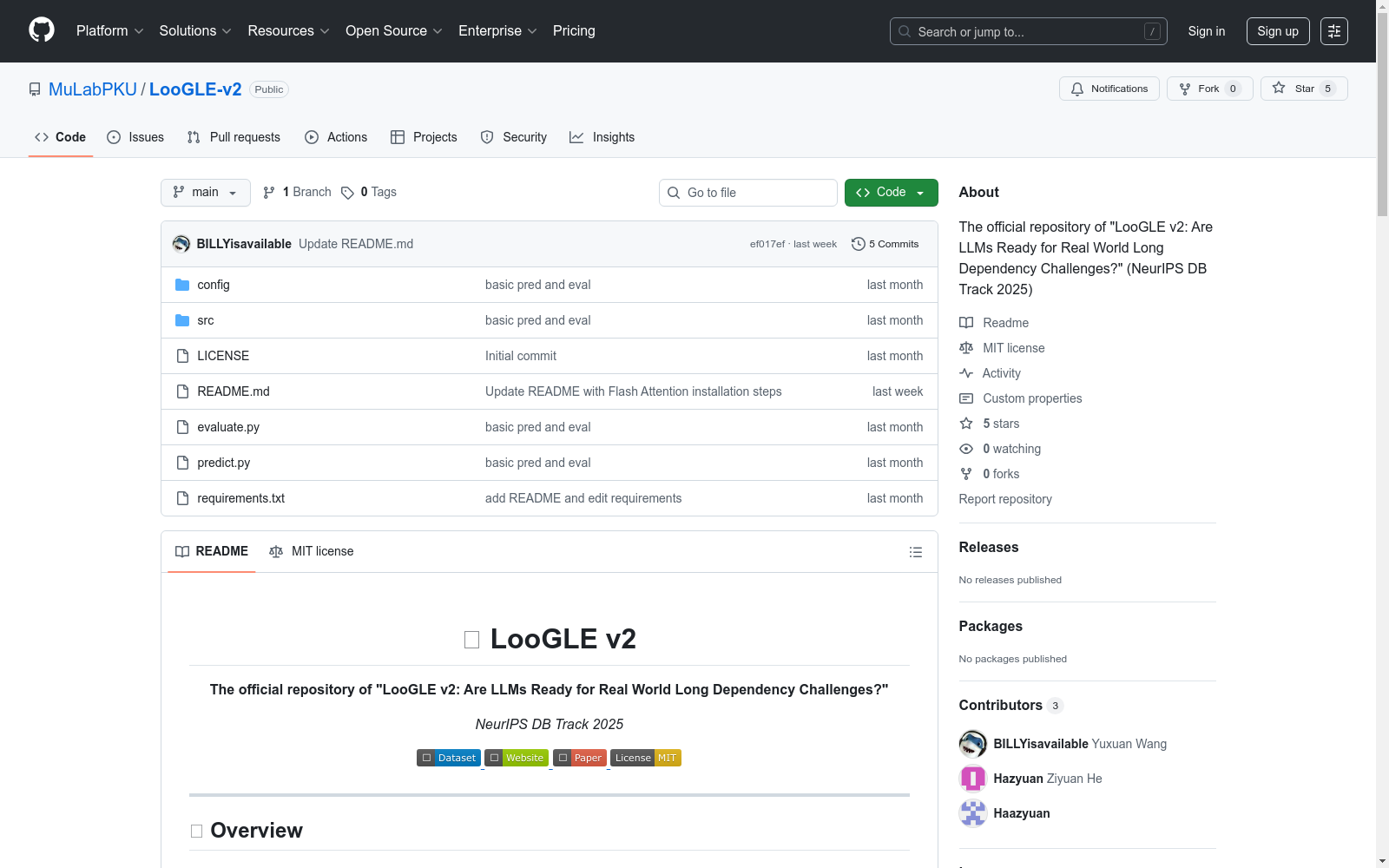Viewport: 1389px width, 868px height.
Task: Select the Code tab
Action: 61,137
